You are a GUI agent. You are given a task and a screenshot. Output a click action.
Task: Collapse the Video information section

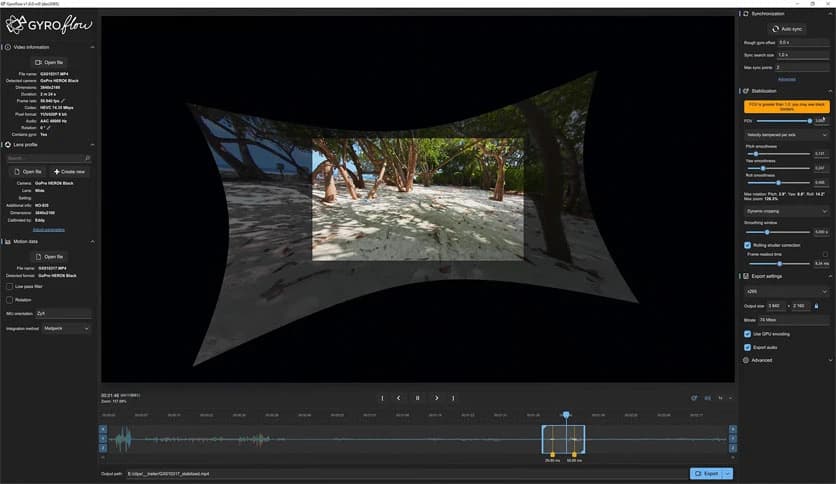[x=92, y=47]
